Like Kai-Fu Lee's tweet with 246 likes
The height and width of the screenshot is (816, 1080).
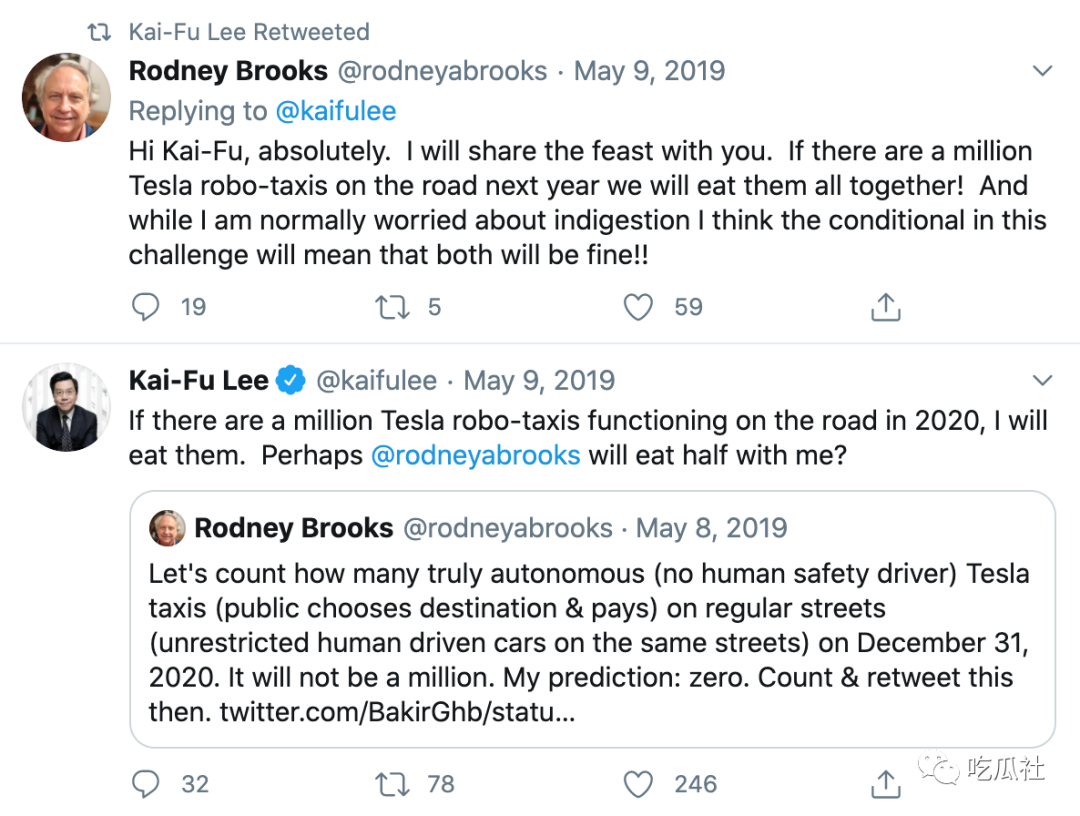coord(638,784)
